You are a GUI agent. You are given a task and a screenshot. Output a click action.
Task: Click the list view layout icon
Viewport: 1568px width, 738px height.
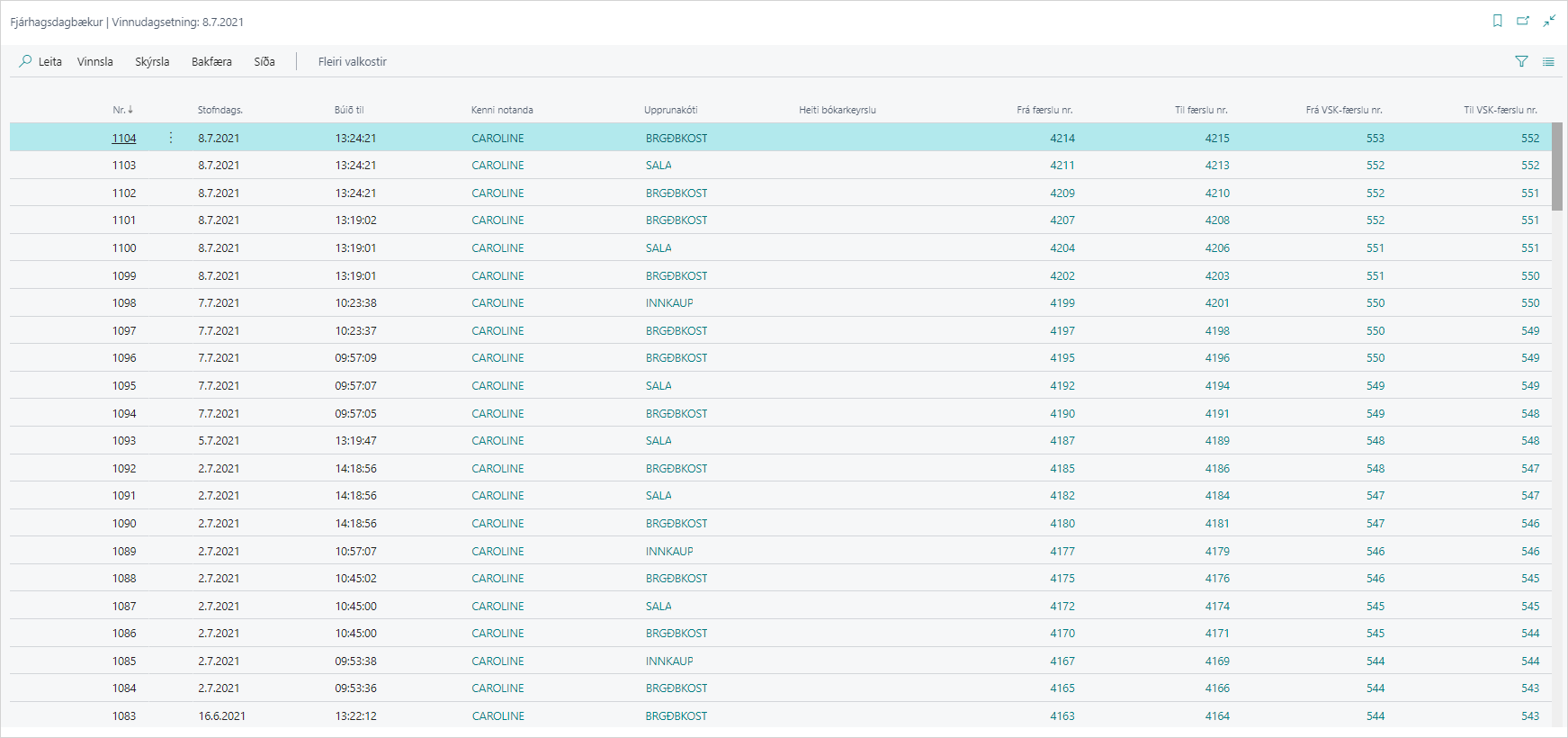(x=1548, y=61)
